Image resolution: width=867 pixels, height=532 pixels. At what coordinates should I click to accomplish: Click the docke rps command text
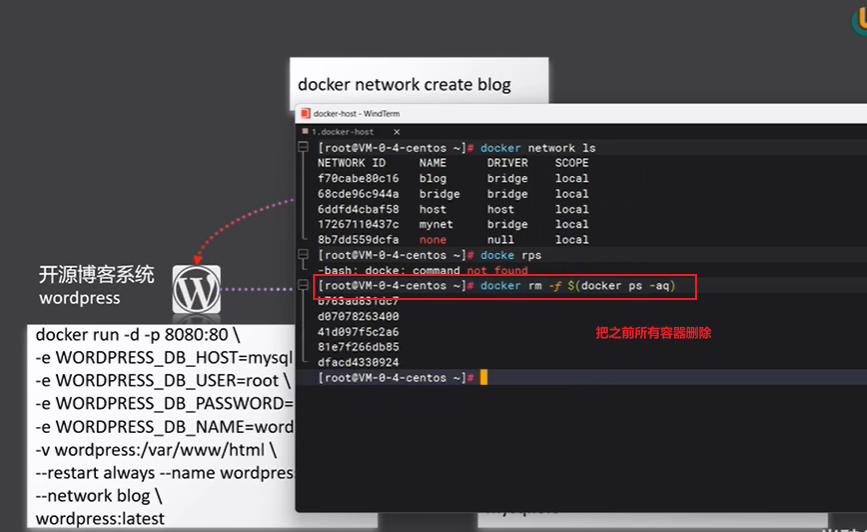click(x=510, y=255)
